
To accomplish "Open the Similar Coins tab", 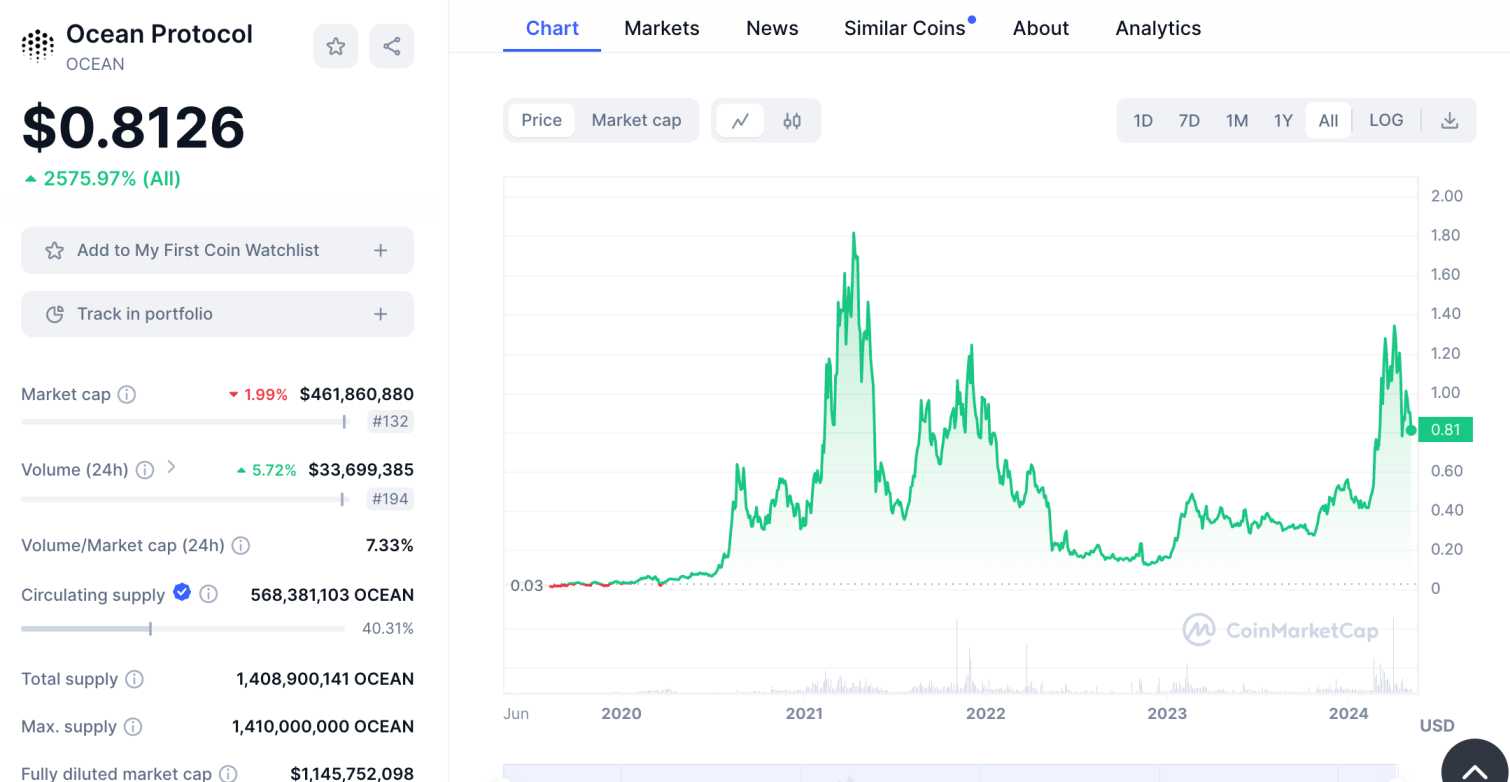I will 905,28.
